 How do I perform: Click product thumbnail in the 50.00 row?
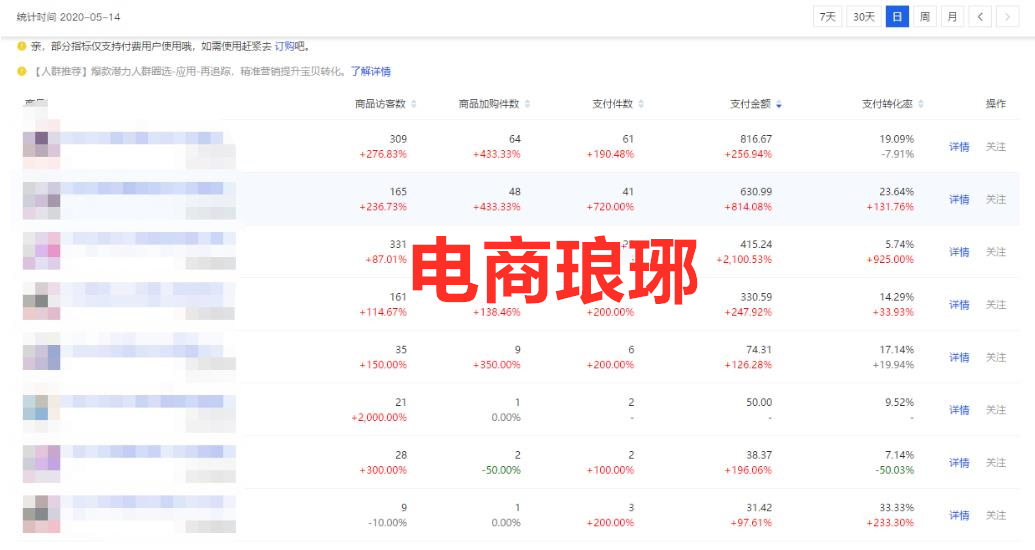42,407
